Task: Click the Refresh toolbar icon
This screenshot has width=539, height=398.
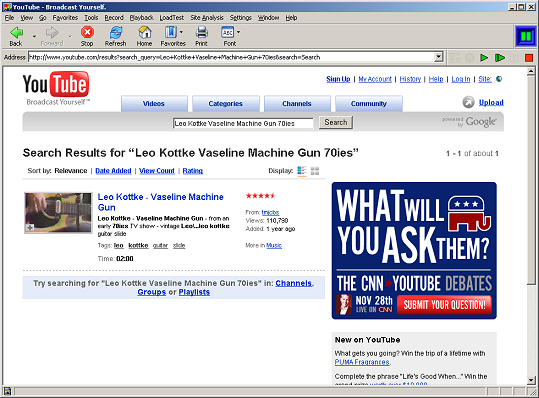Action: (116, 33)
